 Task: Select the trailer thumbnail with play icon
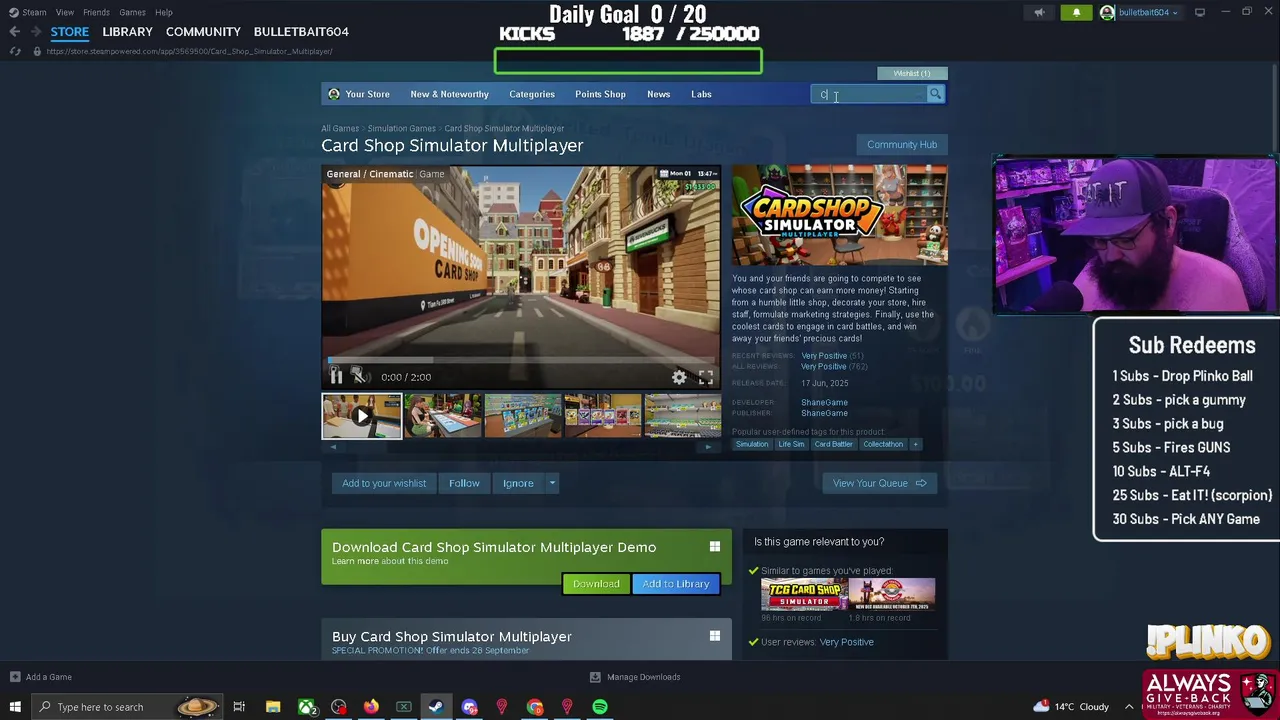(362, 416)
